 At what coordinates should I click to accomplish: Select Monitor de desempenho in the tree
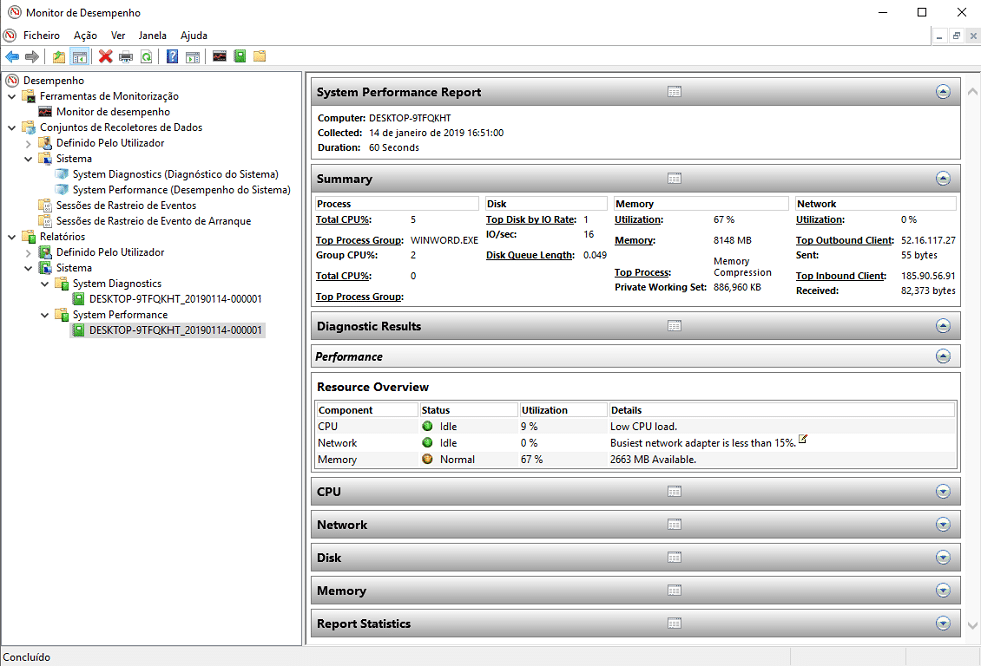click(113, 112)
